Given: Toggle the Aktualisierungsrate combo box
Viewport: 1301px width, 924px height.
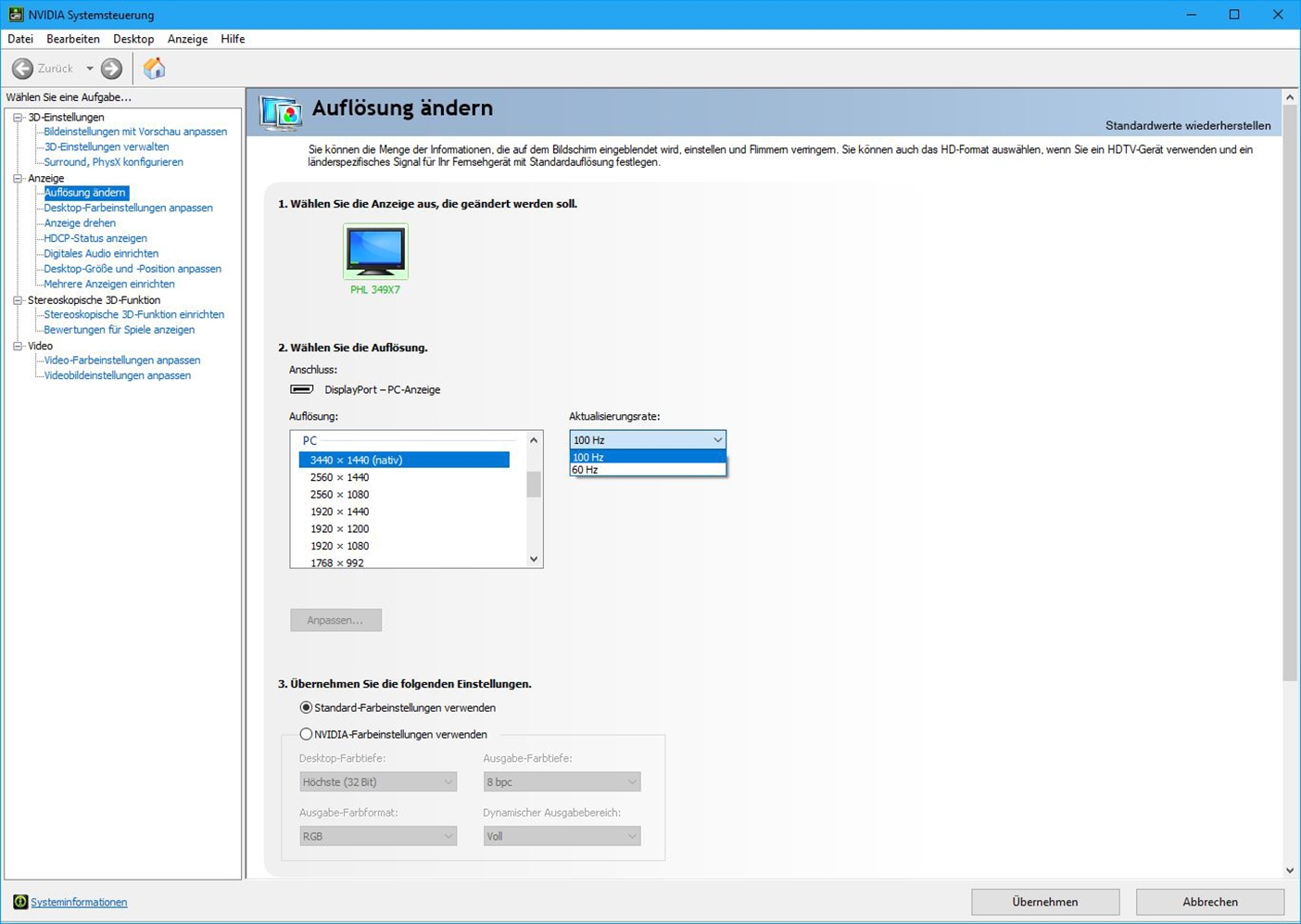Looking at the screenshot, I should point(648,440).
